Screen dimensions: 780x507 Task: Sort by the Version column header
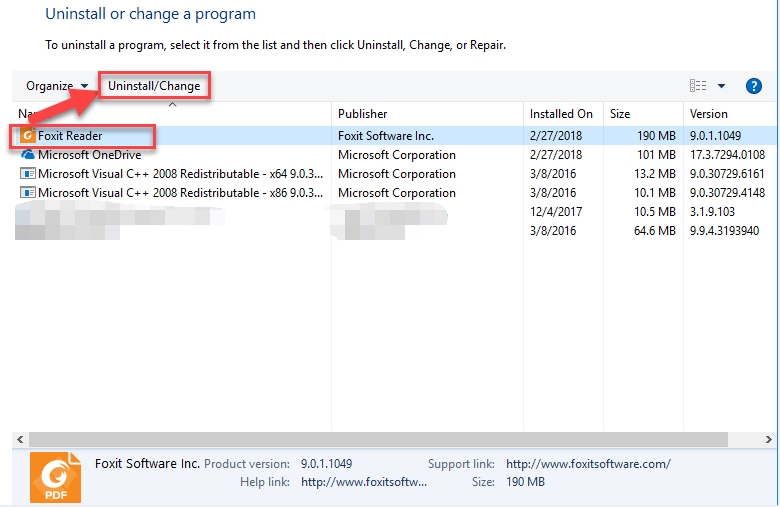tap(708, 114)
